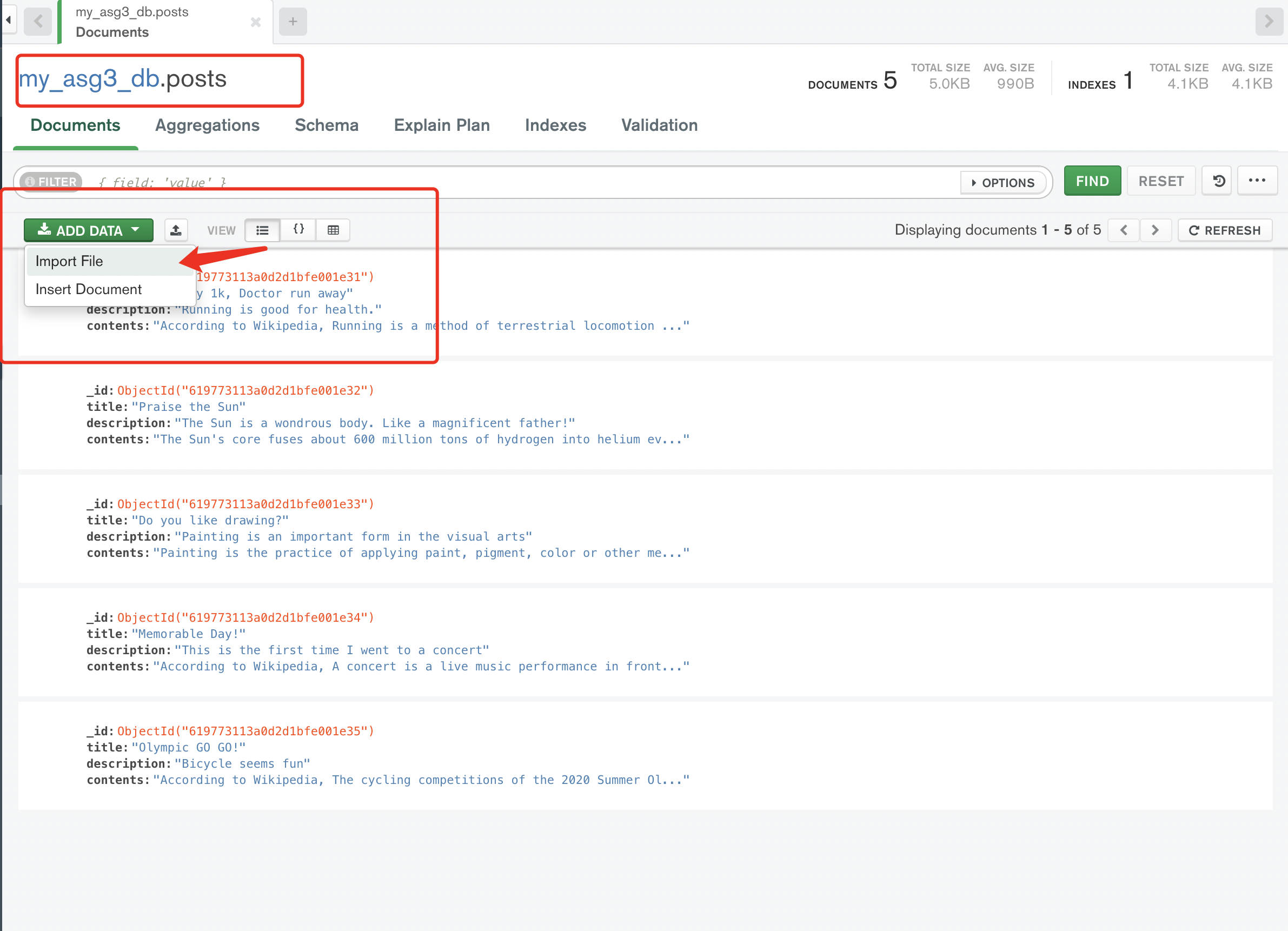Click ObjectId ending in 001e35
This screenshot has height=931, width=1288.
tap(245, 731)
